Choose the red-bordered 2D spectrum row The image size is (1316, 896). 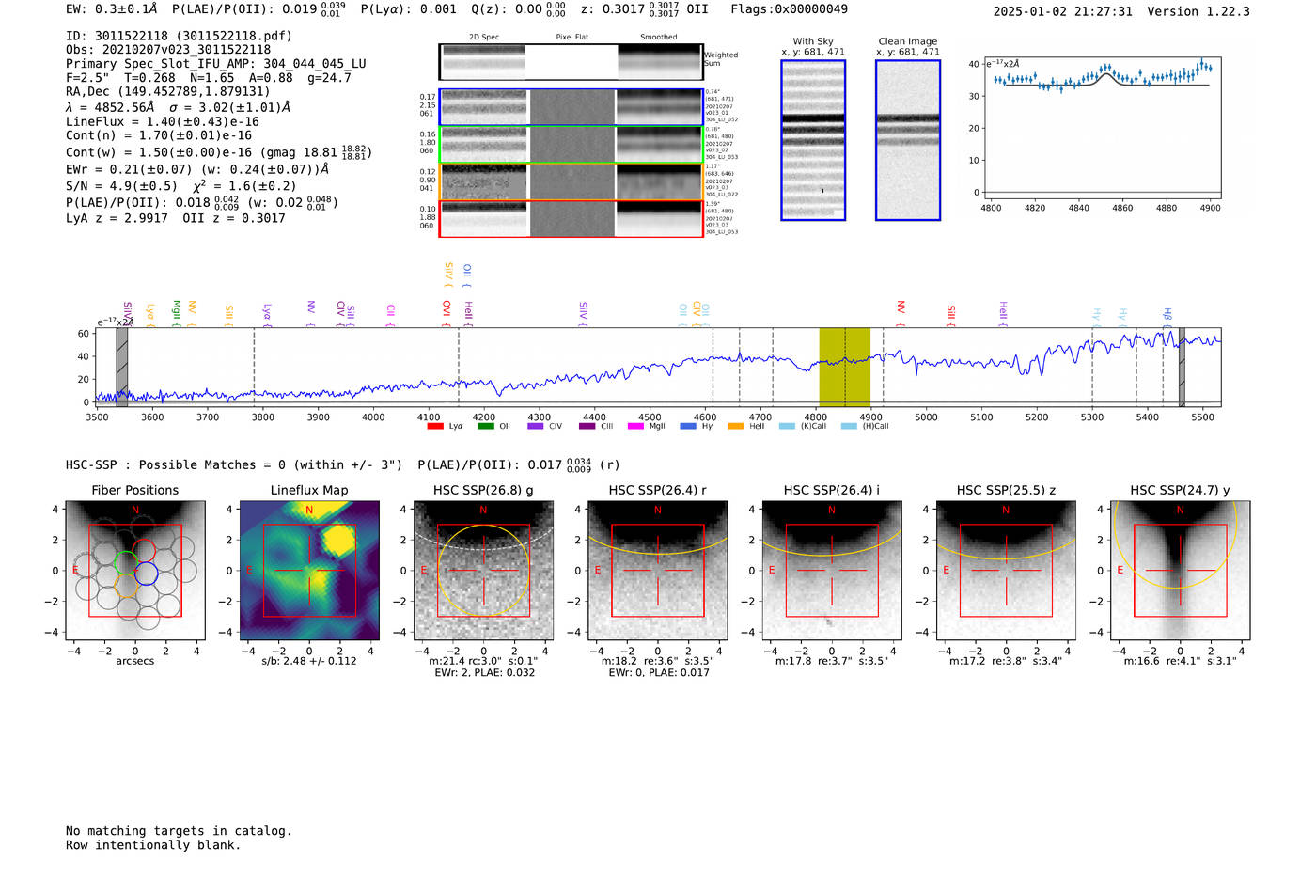click(572, 219)
